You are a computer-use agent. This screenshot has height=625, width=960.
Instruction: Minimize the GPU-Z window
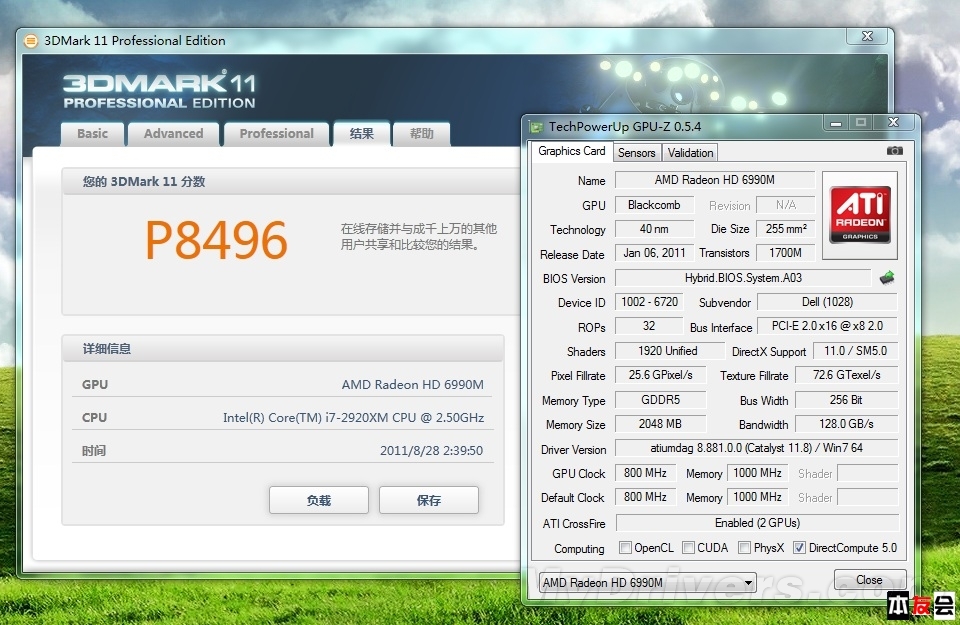coord(836,123)
